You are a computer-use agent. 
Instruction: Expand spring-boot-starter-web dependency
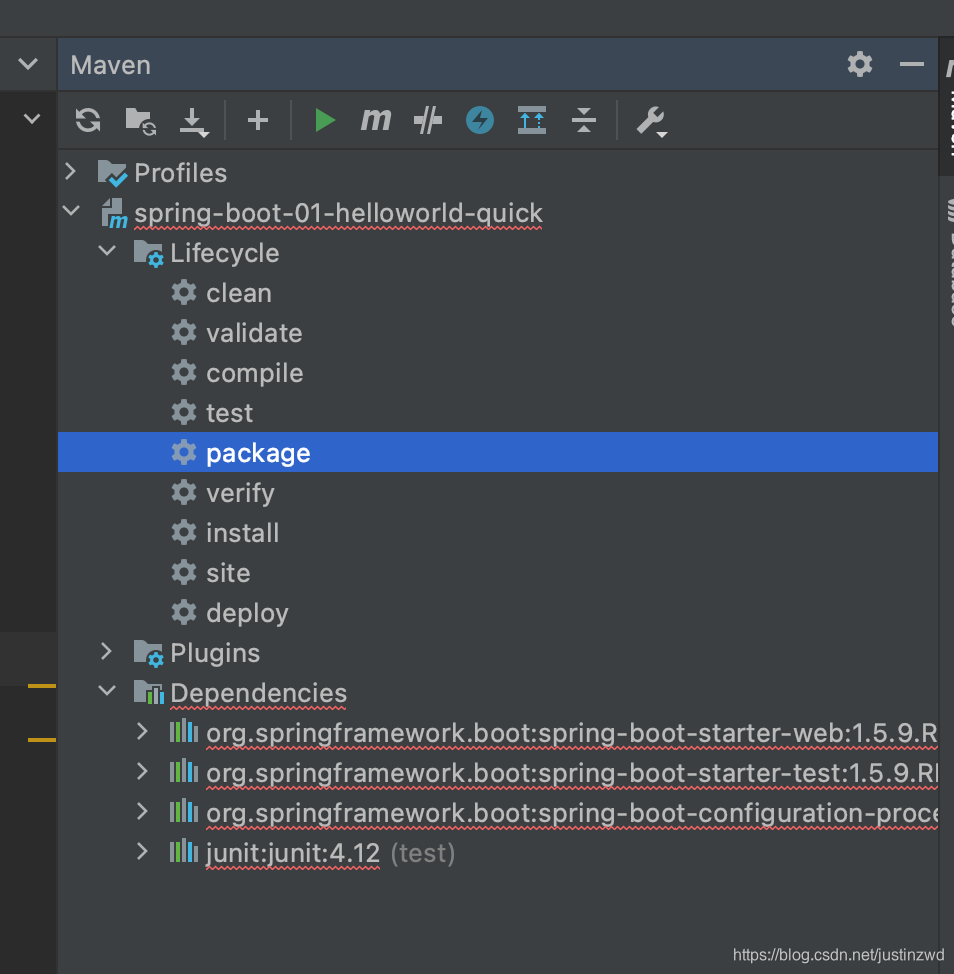pos(142,731)
